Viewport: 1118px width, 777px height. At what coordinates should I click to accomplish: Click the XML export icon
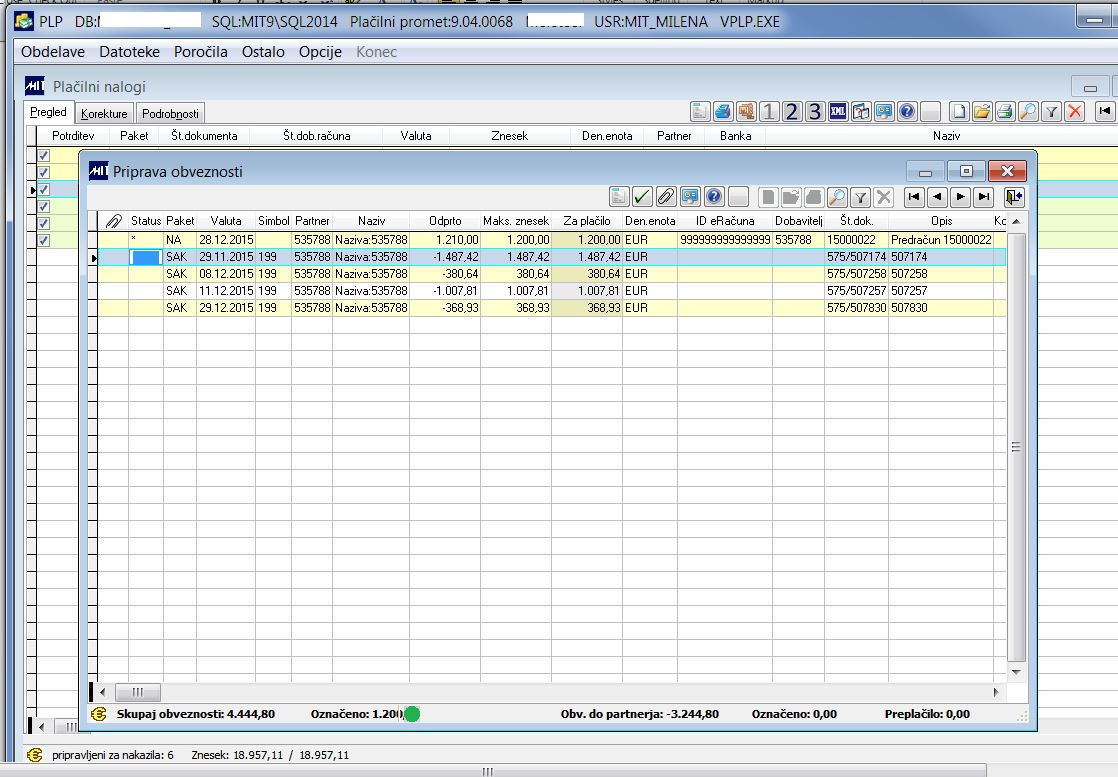tap(838, 111)
